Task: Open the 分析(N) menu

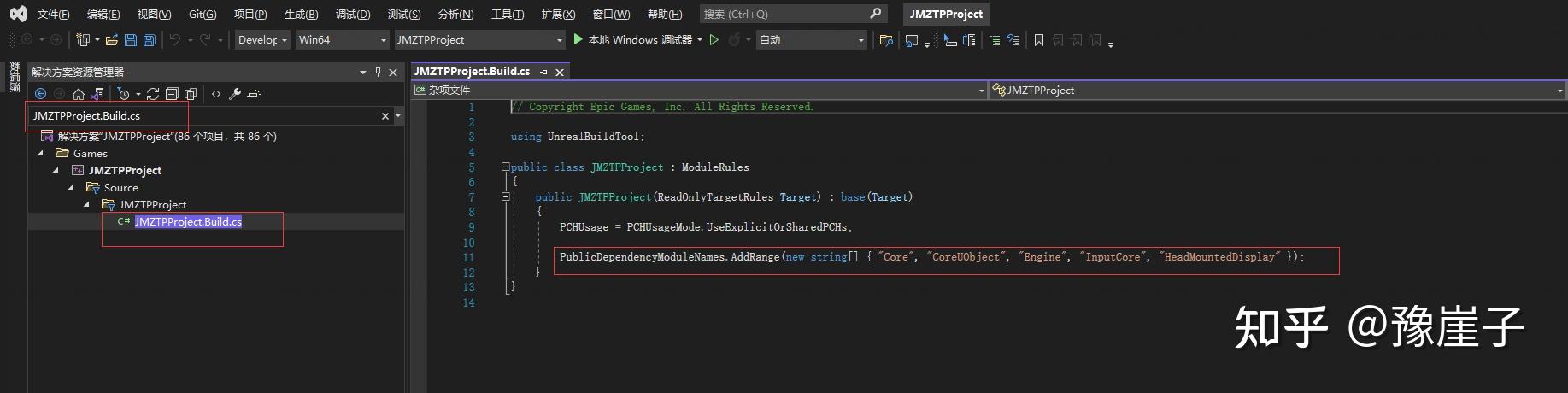Action: point(455,14)
